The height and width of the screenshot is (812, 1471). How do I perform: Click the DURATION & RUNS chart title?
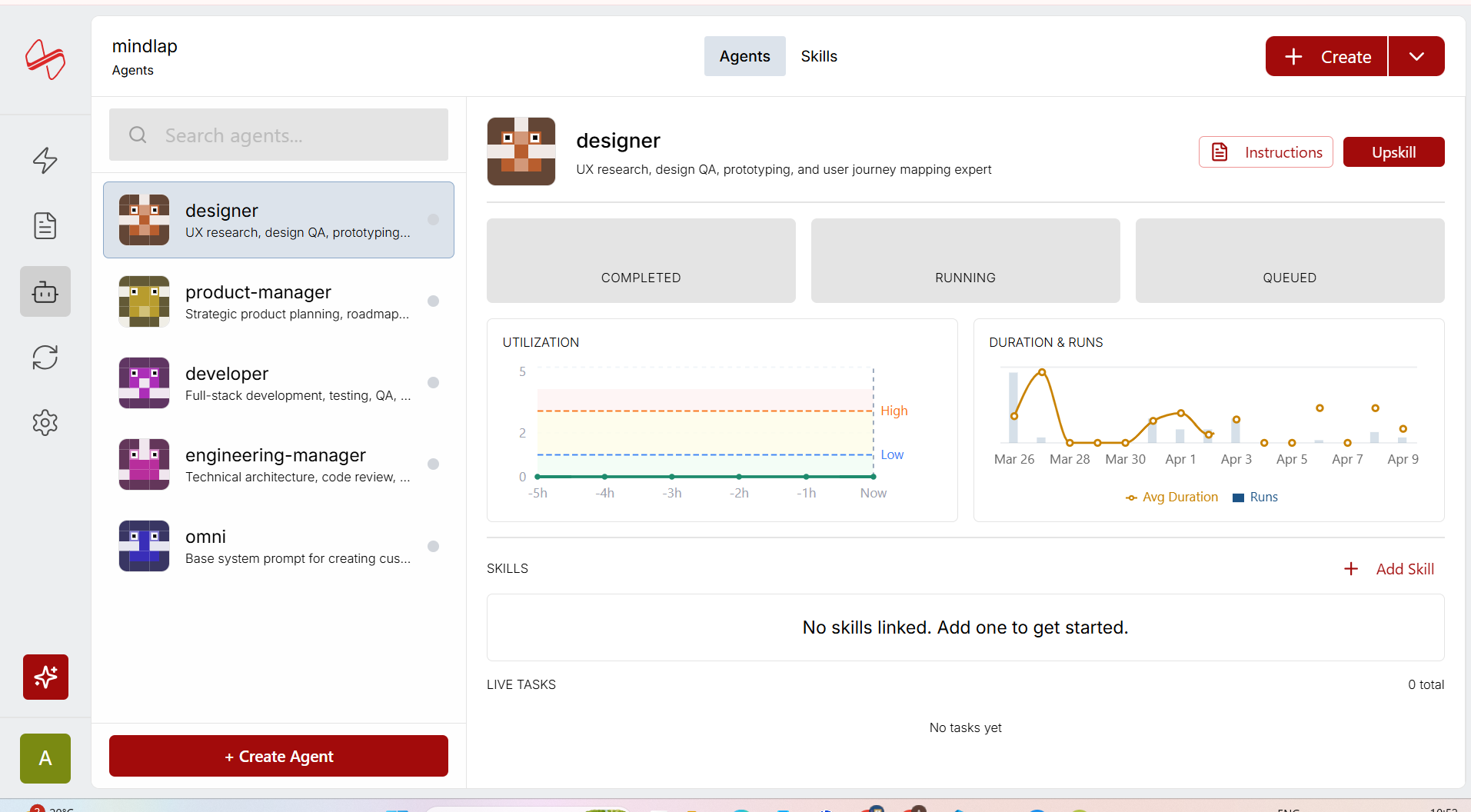1046,342
